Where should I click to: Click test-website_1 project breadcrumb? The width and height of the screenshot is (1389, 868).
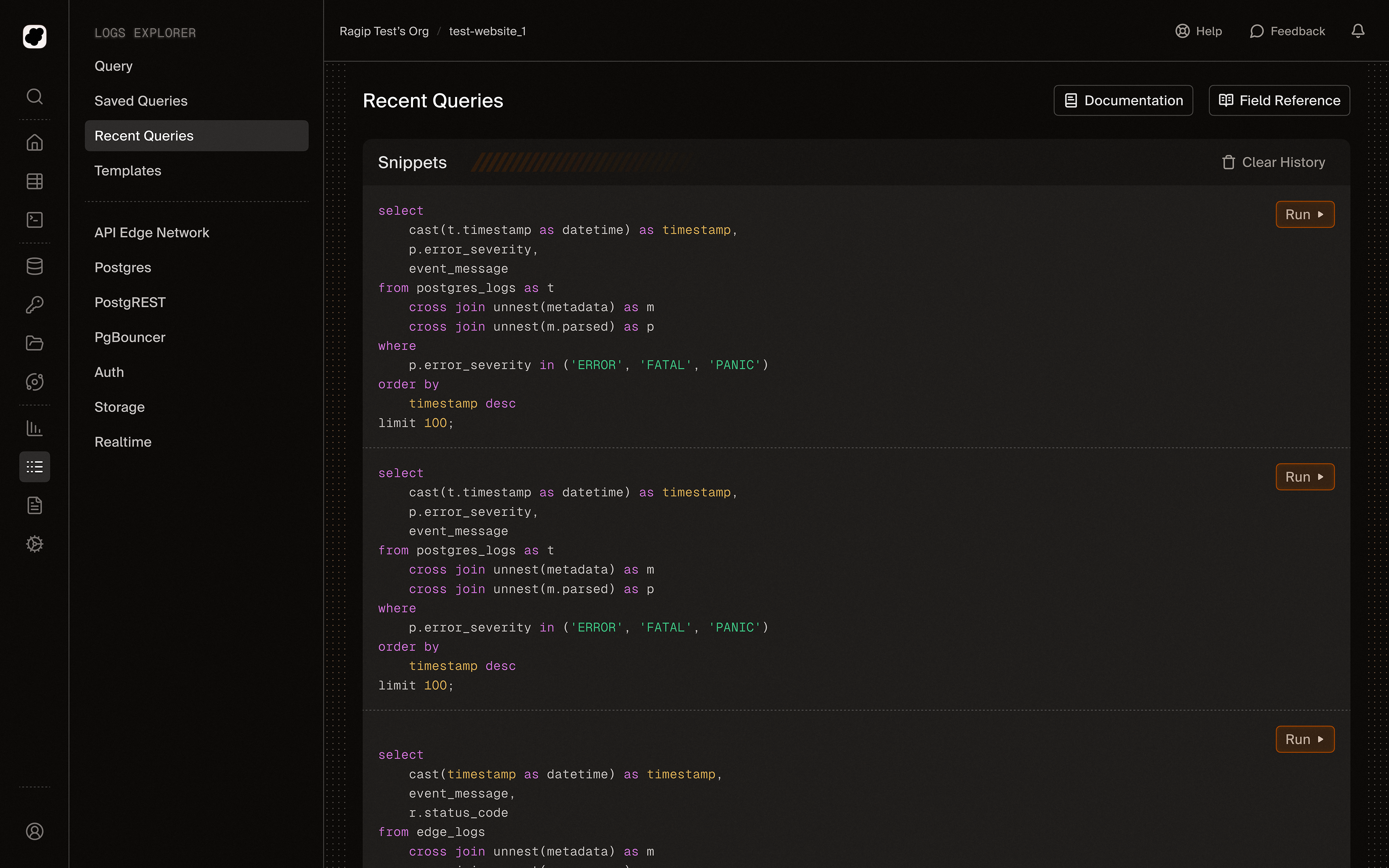click(487, 31)
